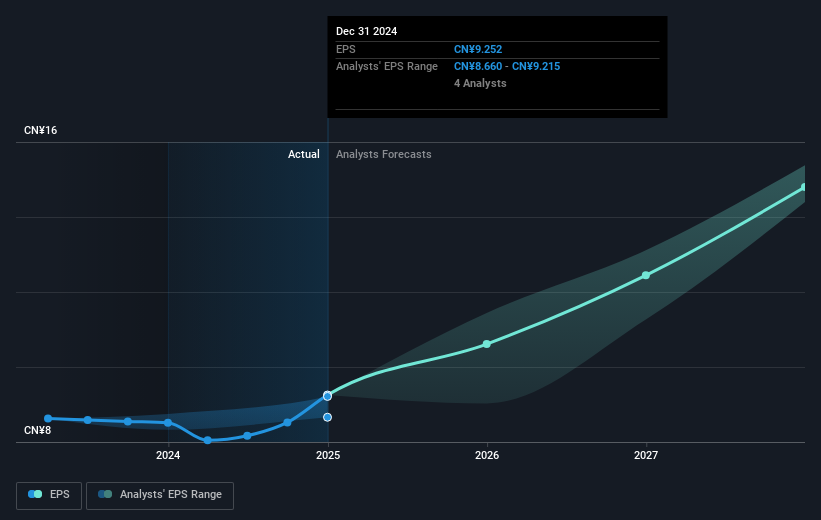Click the EPS data point at 2024 axis

coord(168,423)
